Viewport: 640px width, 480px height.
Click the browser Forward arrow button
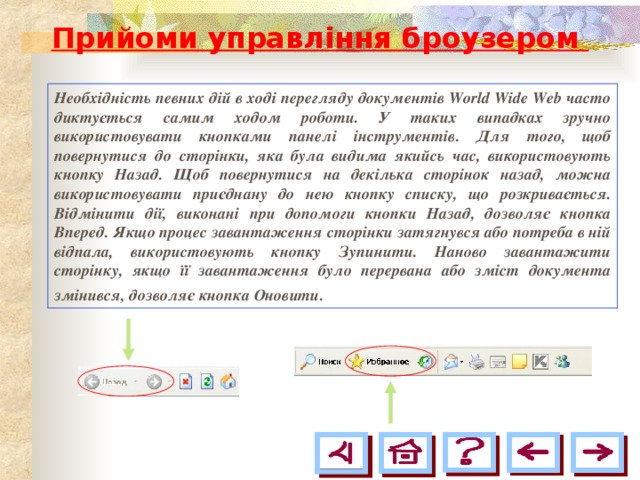click(153, 381)
